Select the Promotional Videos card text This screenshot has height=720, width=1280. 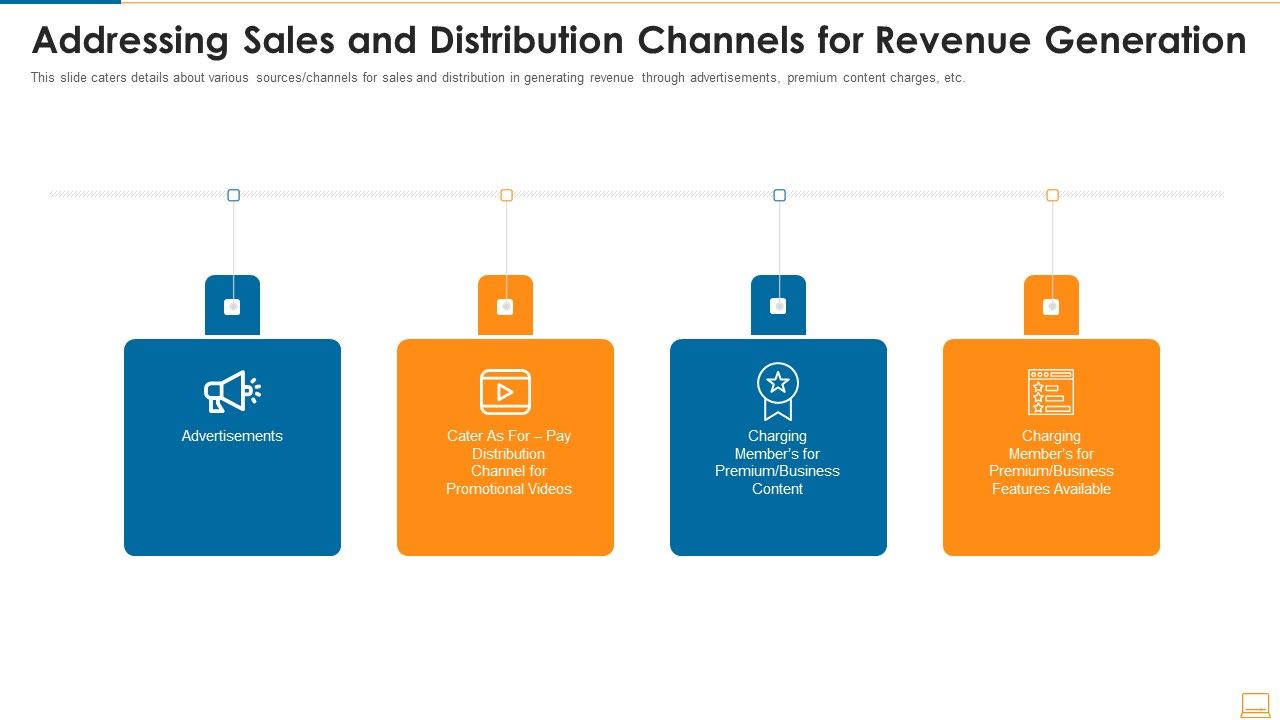click(509, 462)
